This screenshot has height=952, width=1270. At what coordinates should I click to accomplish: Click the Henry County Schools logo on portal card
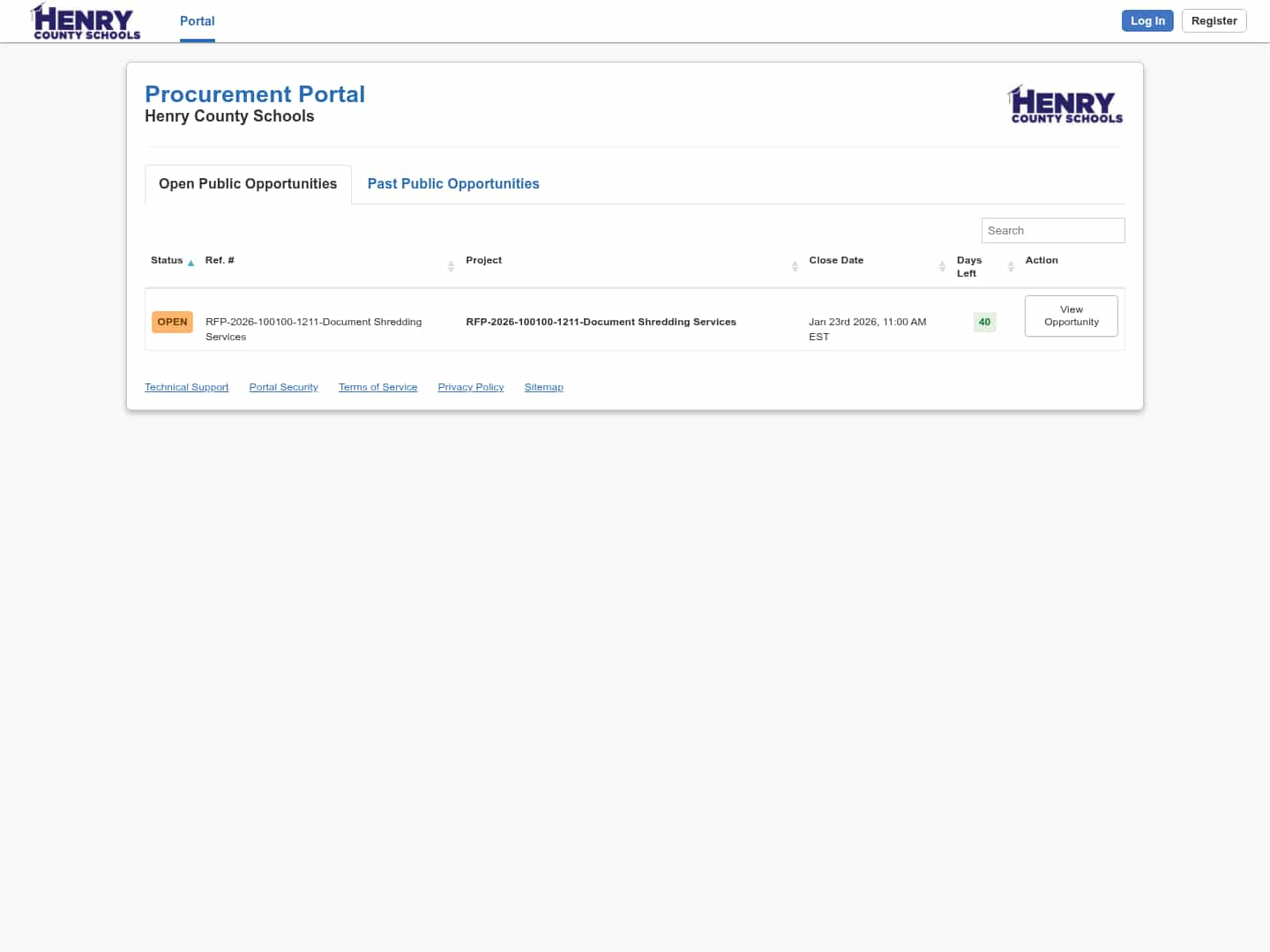pos(1065,103)
